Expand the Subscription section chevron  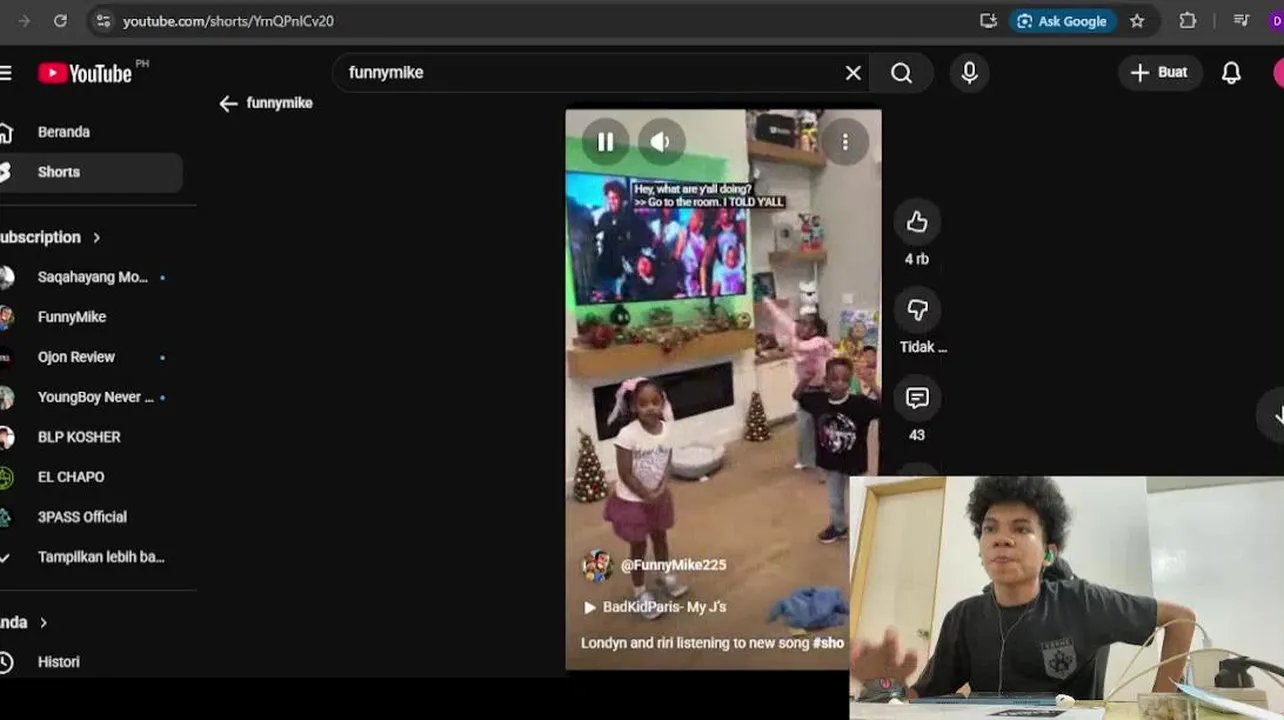(97, 238)
